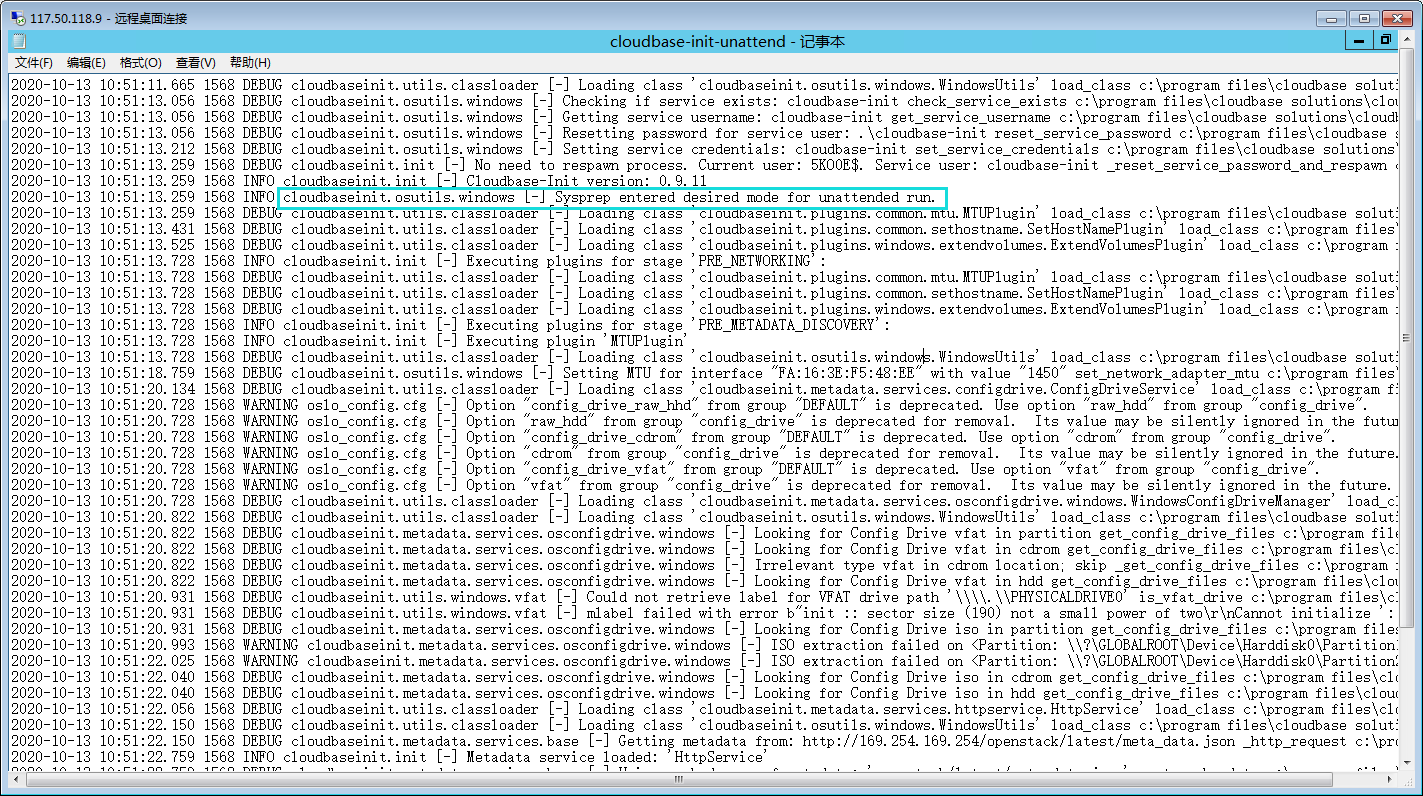1423x796 pixels.
Task: Open the 查看(V) menu
Action: pos(195,63)
